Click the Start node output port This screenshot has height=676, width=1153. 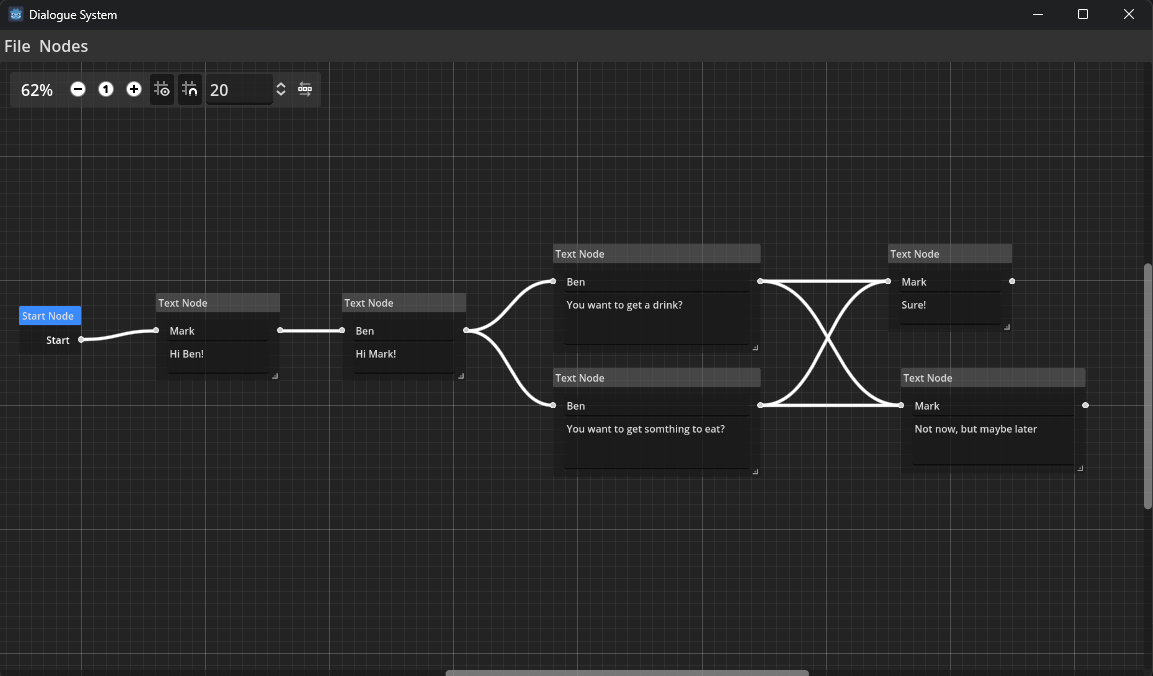[x=82, y=340]
